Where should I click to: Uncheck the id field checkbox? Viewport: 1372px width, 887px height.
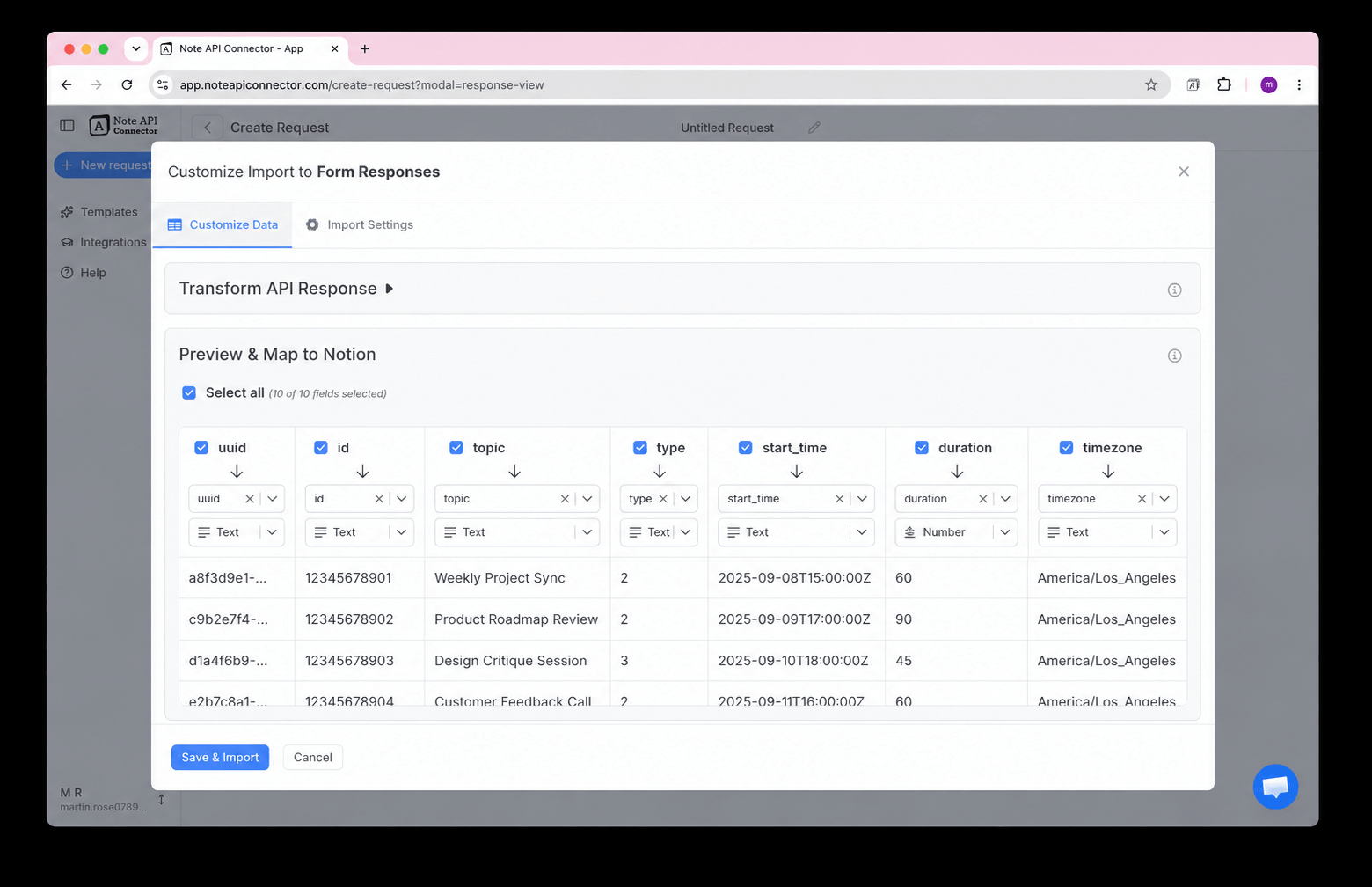(321, 448)
